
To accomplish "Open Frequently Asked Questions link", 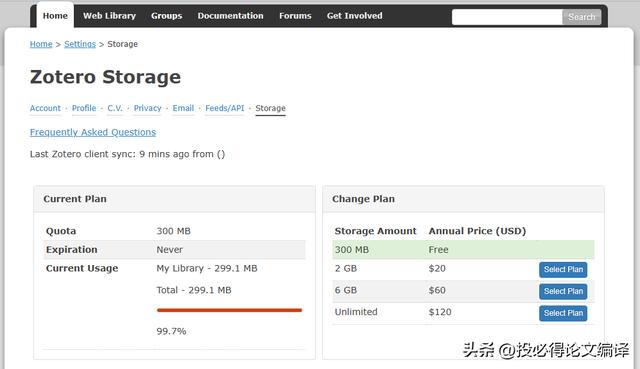I will (93, 132).
